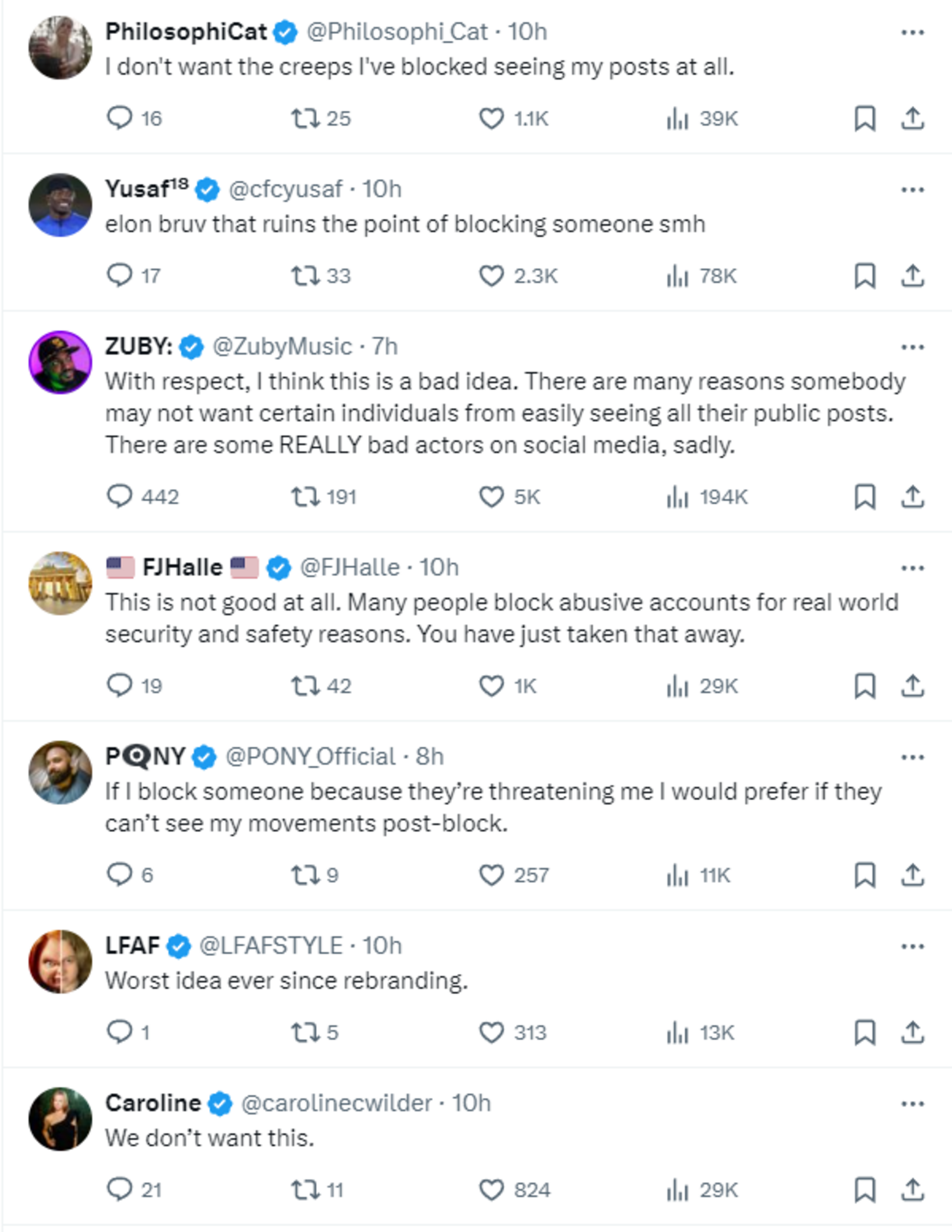
Task: Share LFAF's 'Worst idea' post
Action: coord(912,1032)
